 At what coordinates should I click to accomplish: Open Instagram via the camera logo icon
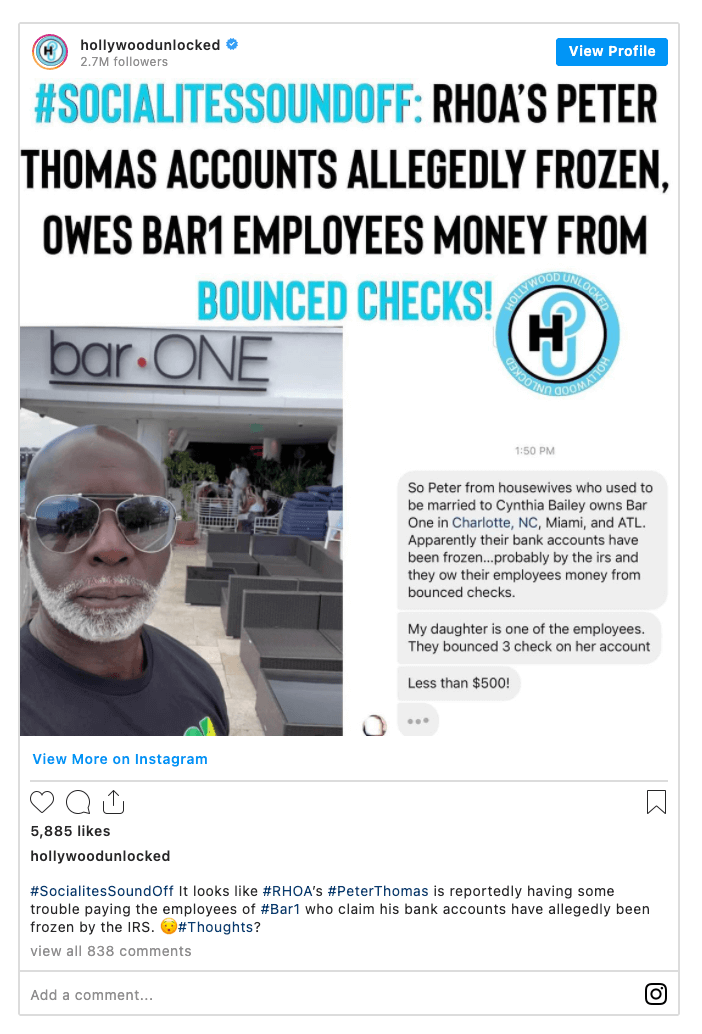pyautogui.click(x=655, y=993)
